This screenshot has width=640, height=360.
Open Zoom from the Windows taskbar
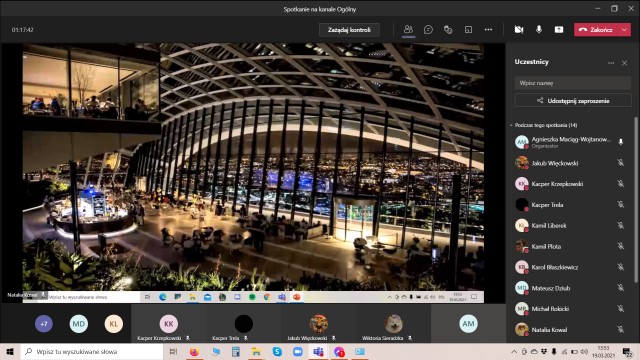(298, 351)
